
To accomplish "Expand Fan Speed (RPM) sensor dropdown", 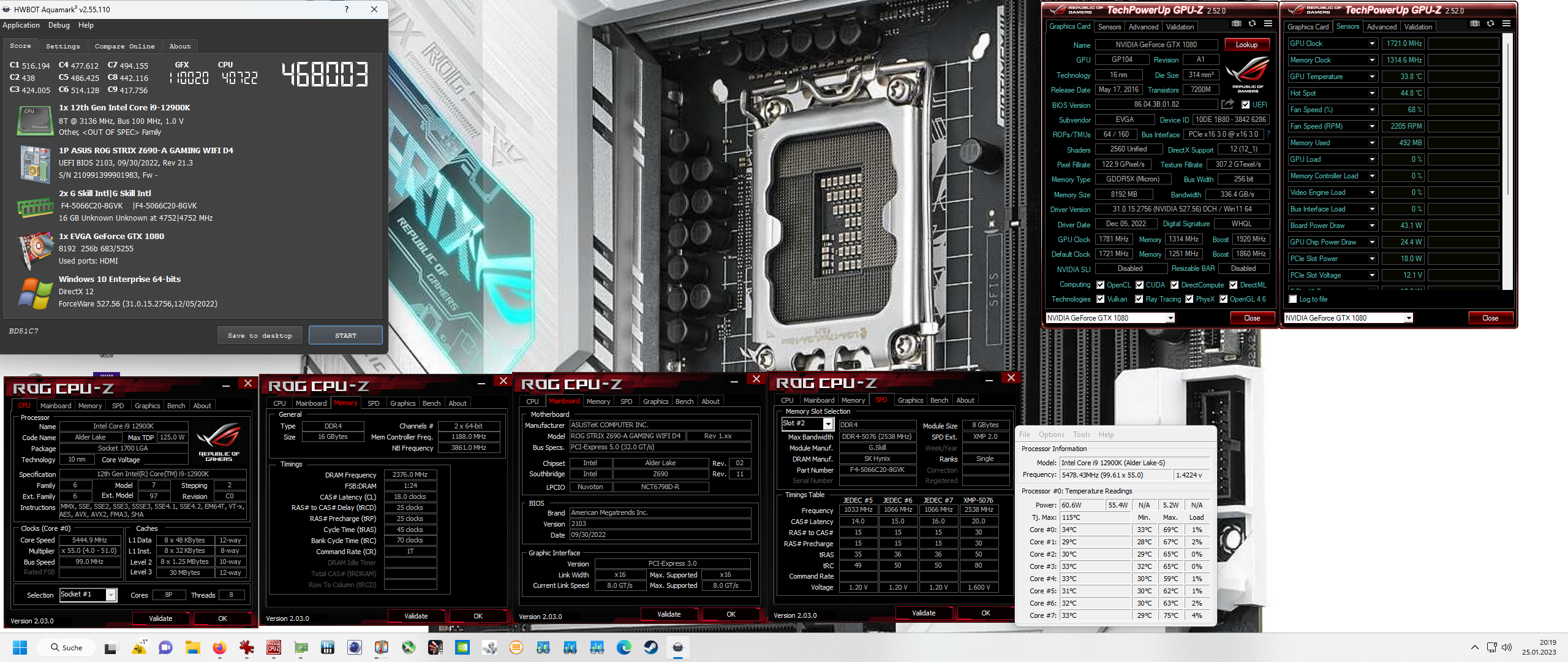I will (1372, 126).
